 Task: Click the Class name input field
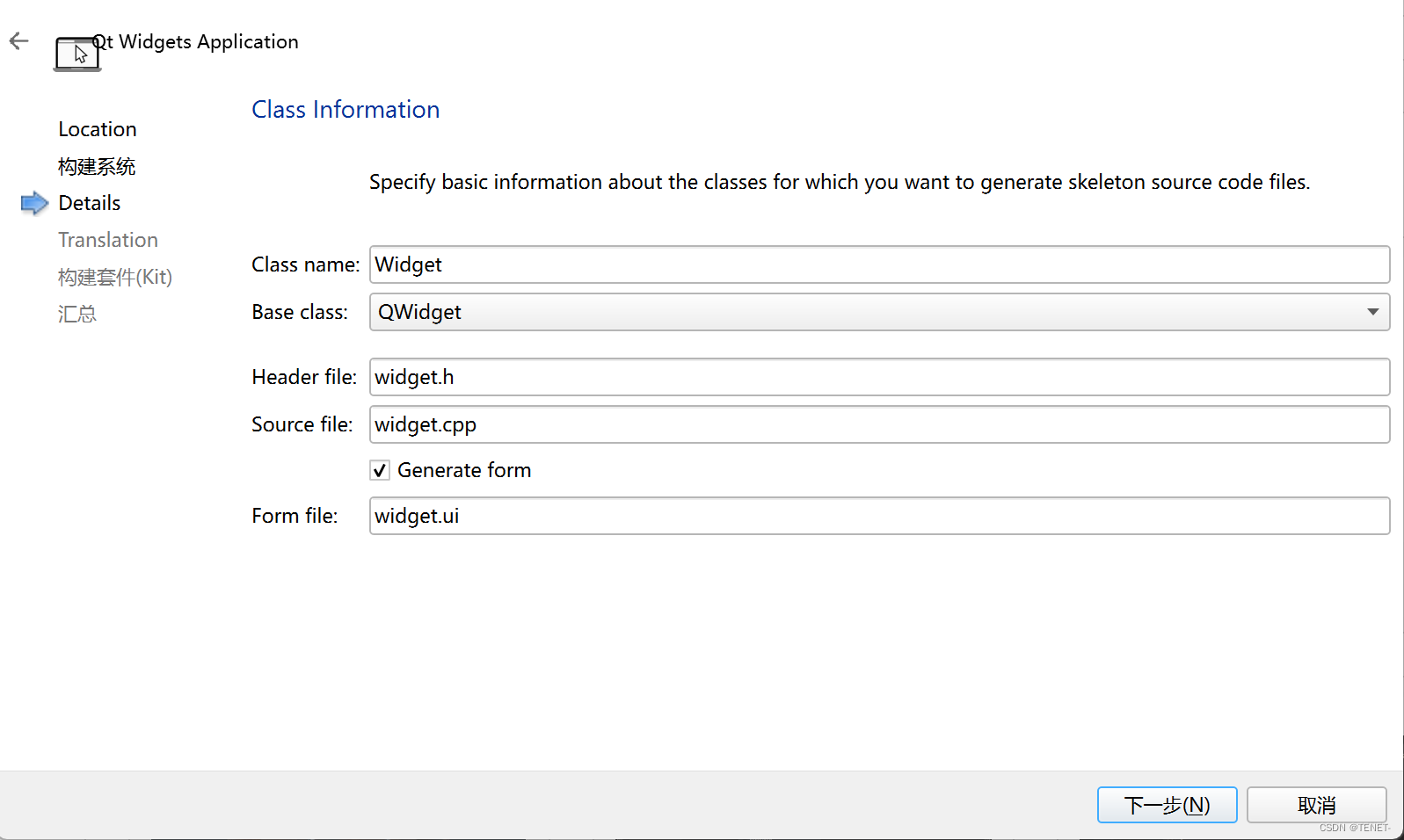click(879, 264)
